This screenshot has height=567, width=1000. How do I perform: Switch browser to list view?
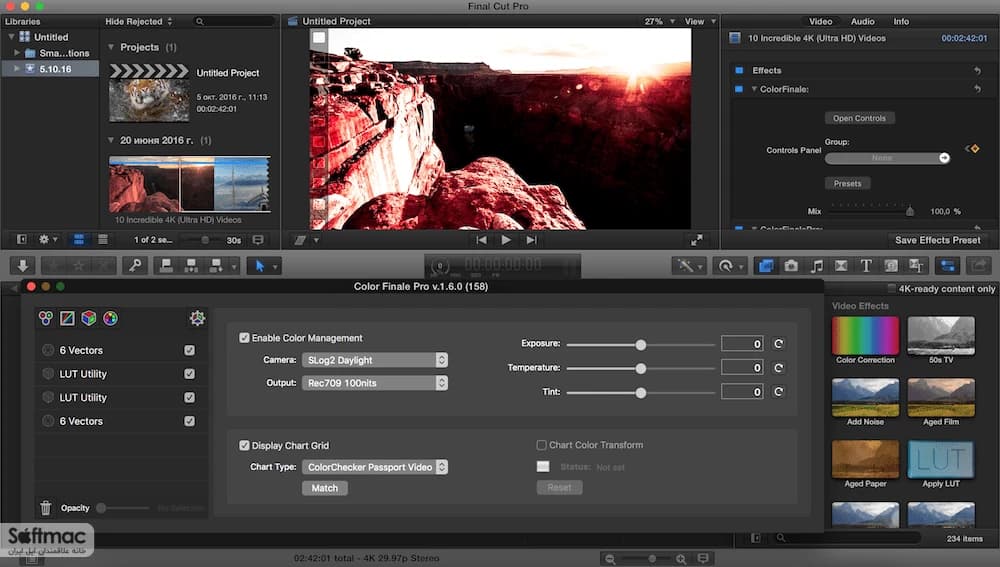pos(103,240)
